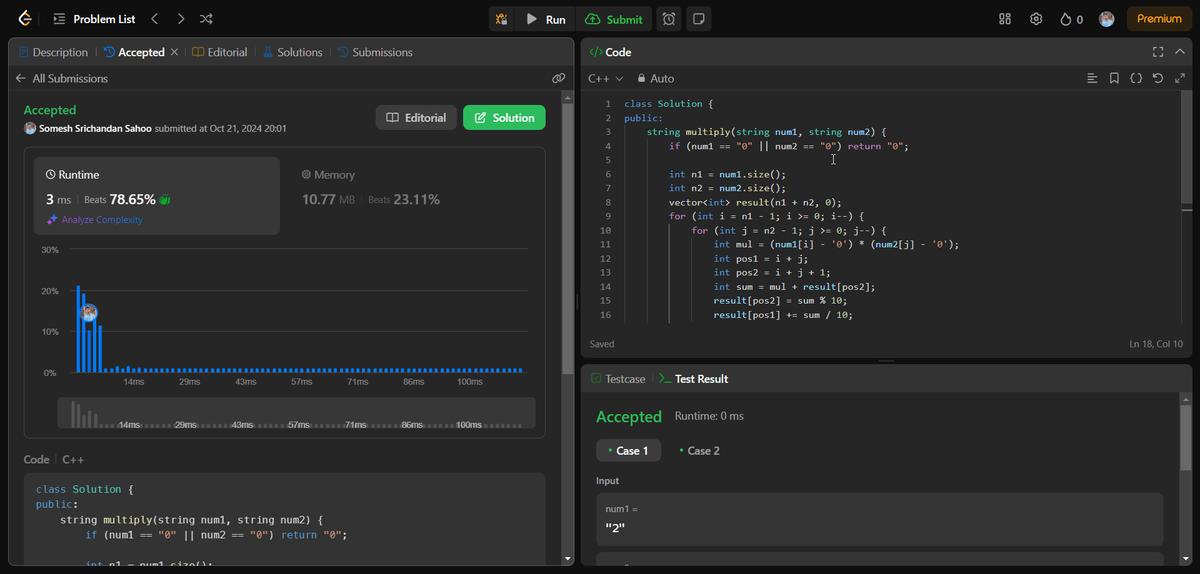This screenshot has height=574, width=1200.
Task: Go to the next problem arrow
Action: (x=180, y=19)
